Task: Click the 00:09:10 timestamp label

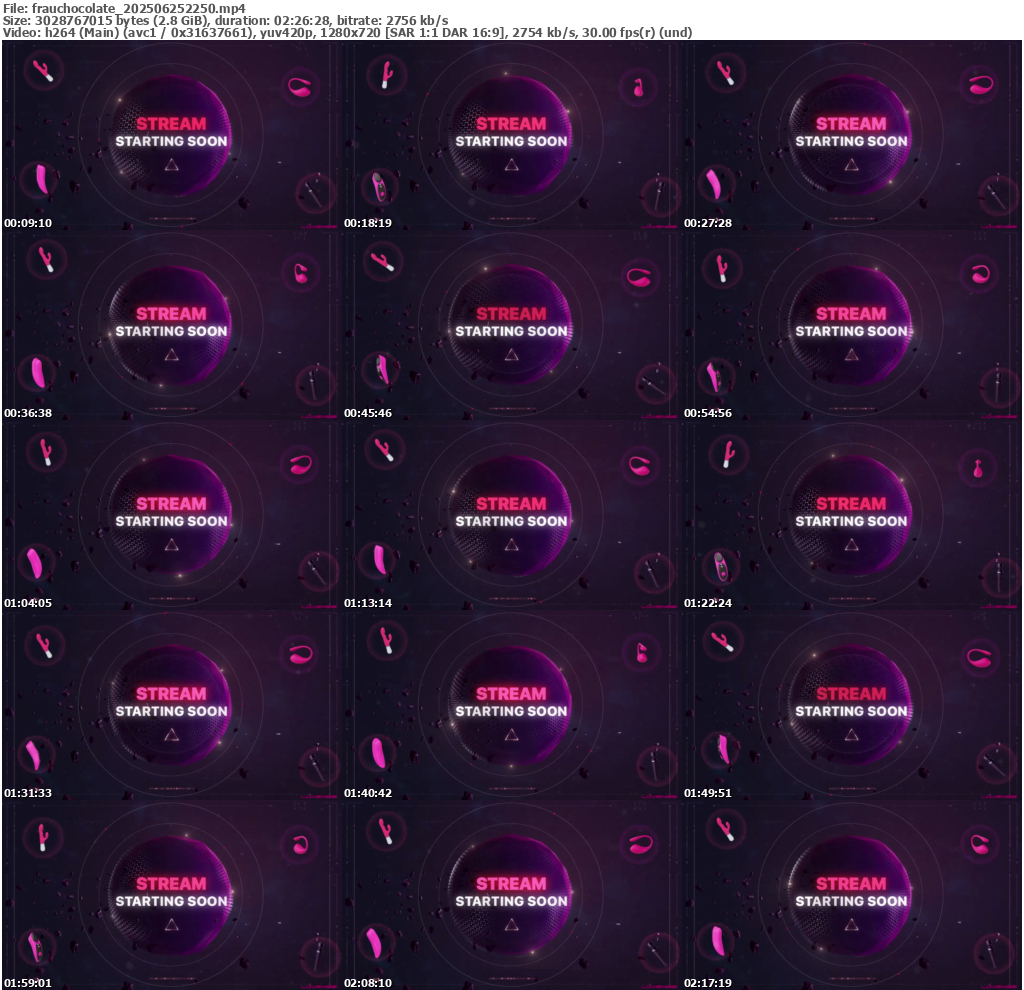Action: (28, 223)
